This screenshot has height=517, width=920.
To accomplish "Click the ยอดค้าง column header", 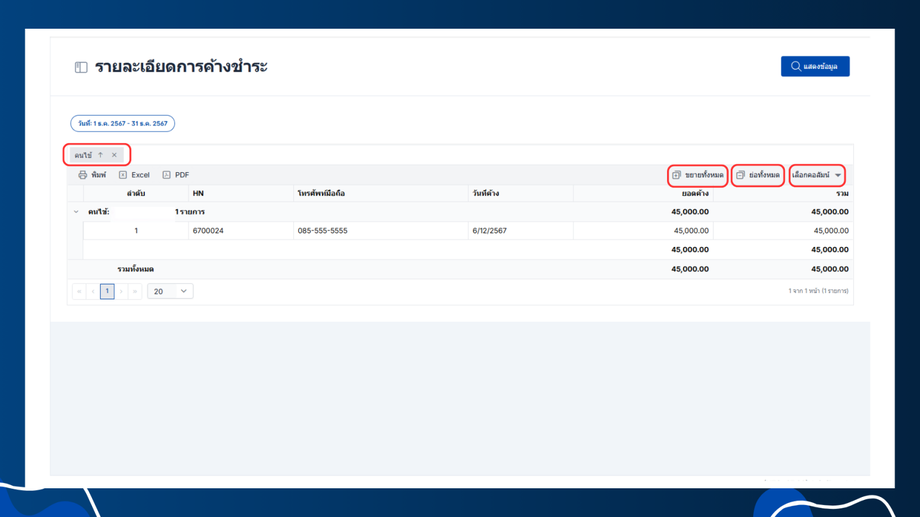I will [643, 193].
